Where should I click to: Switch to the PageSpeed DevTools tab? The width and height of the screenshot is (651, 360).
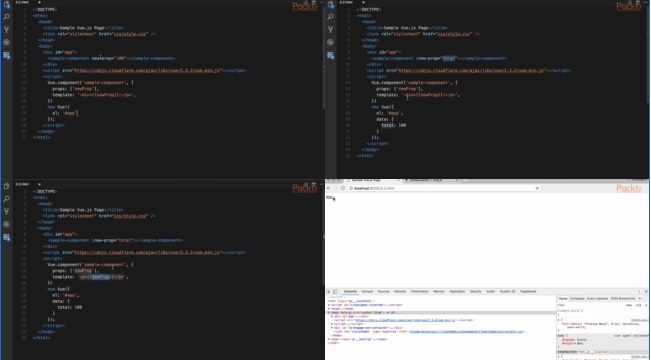point(528,291)
